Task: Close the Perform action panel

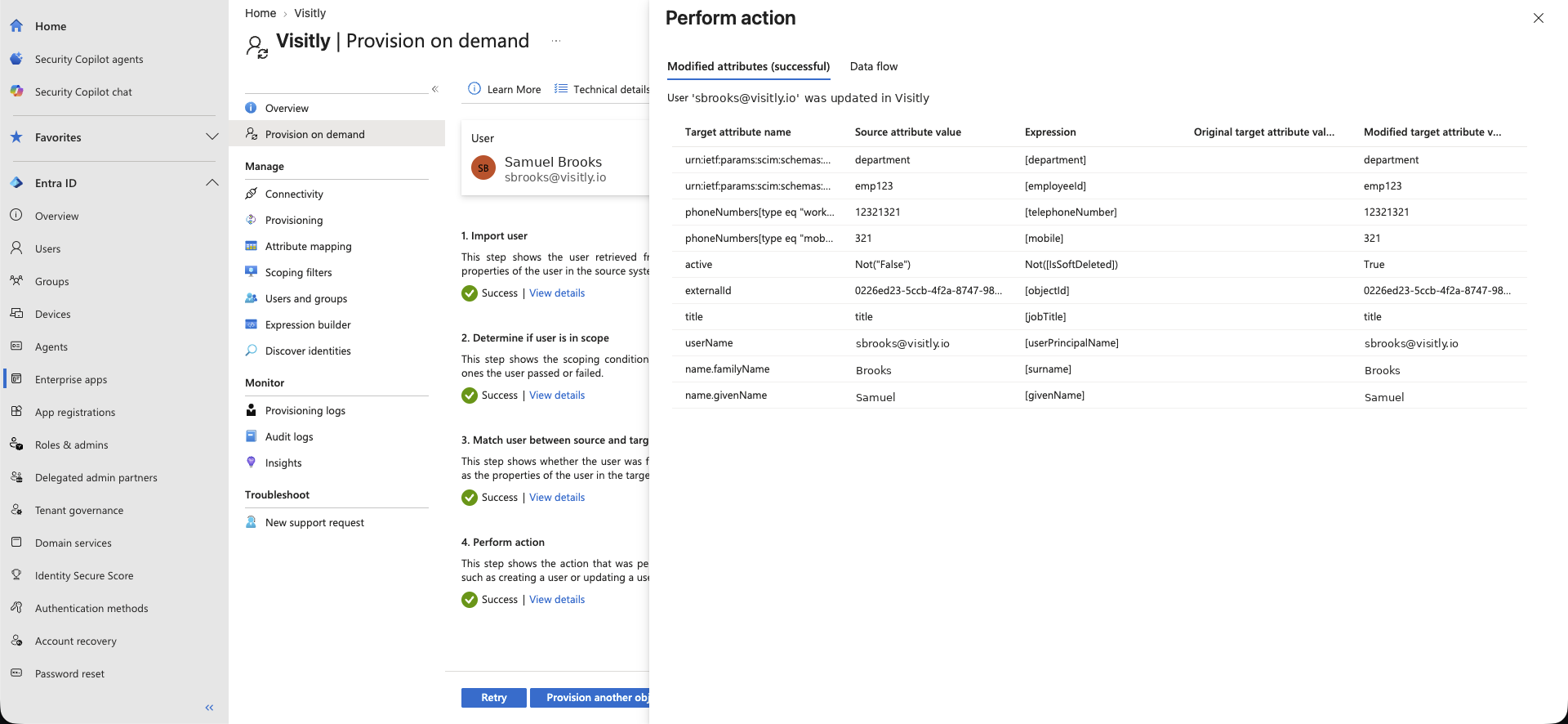Action: click(x=1539, y=18)
